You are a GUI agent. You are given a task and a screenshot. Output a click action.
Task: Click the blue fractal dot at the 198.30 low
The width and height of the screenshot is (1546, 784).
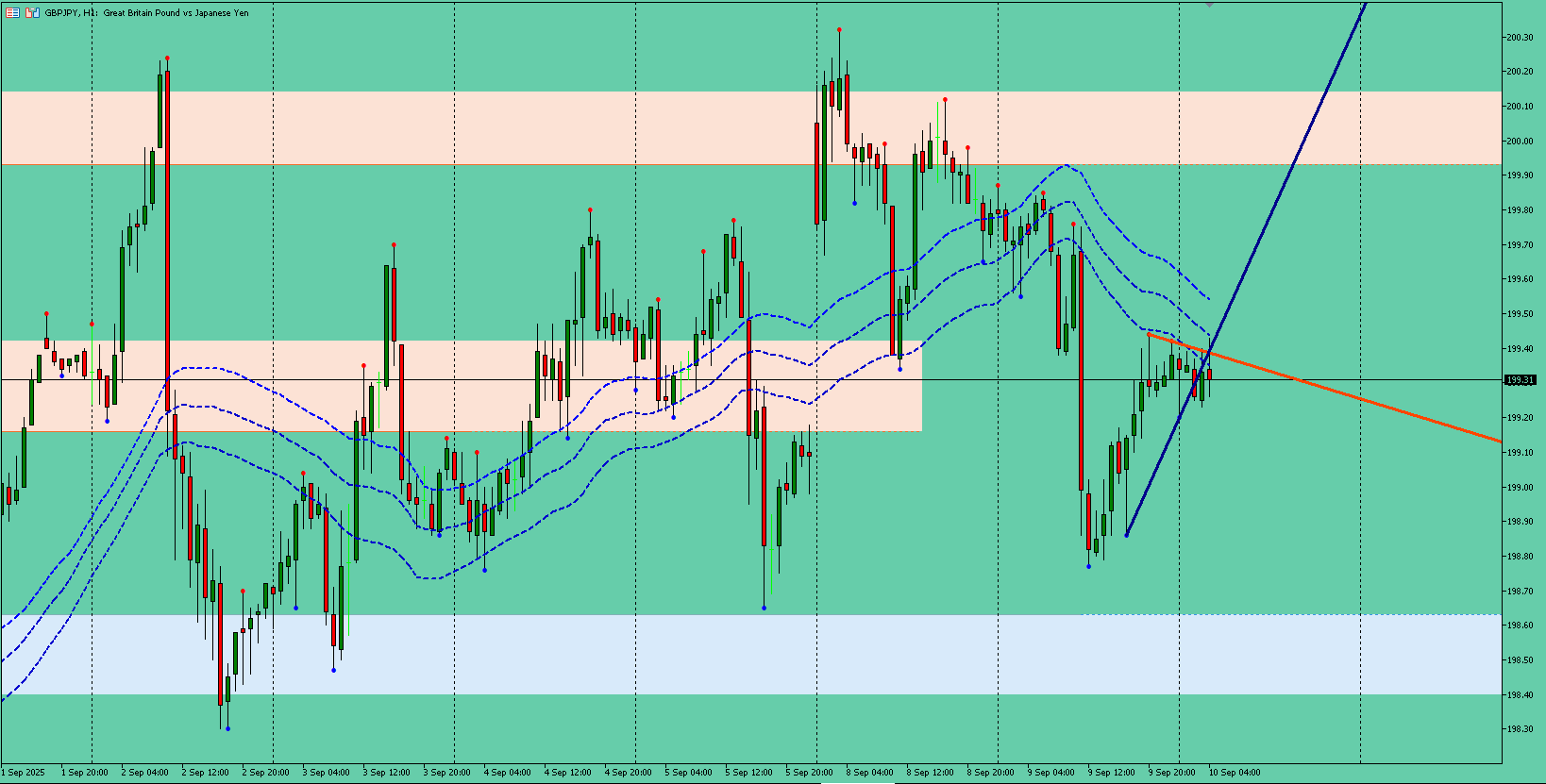coord(228,728)
